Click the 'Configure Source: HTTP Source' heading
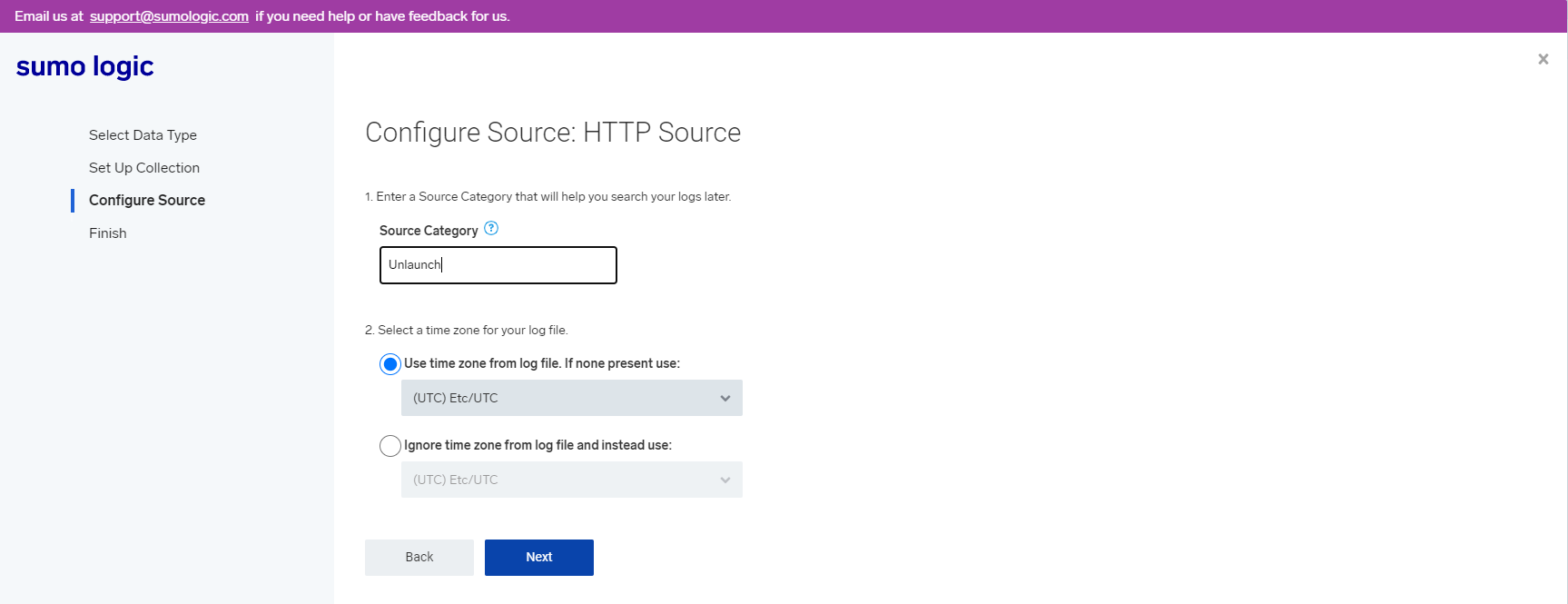1568x604 pixels. pos(553,133)
